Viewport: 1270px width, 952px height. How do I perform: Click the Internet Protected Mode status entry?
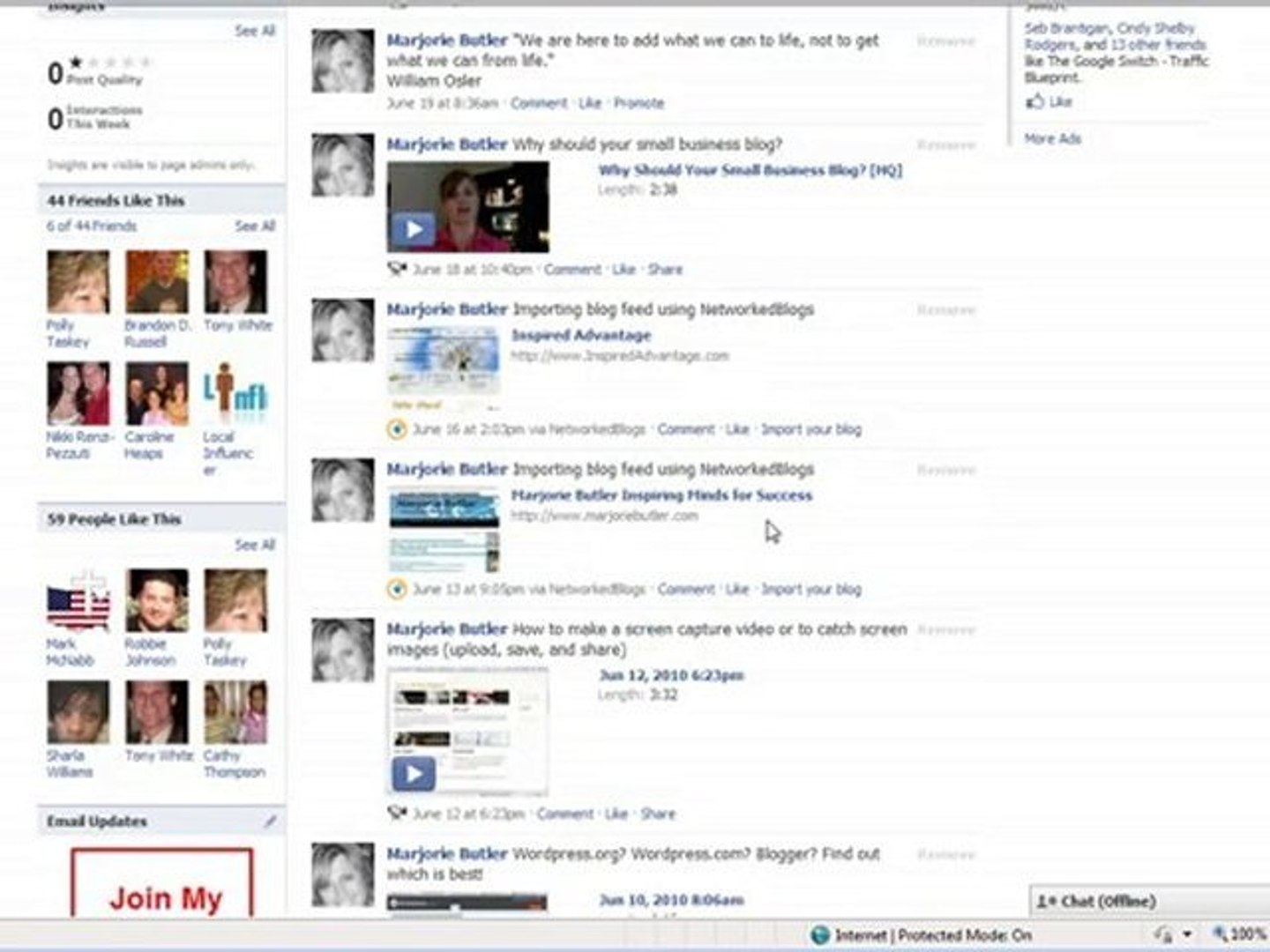(x=921, y=934)
